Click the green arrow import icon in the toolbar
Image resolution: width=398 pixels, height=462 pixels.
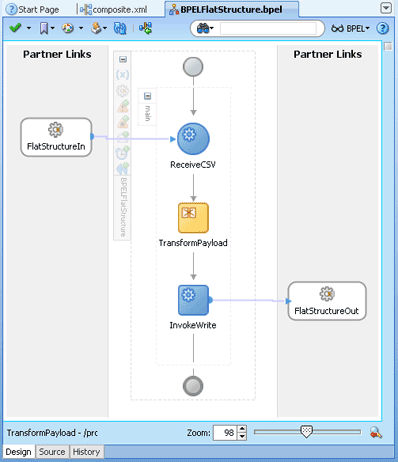coord(146,28)
